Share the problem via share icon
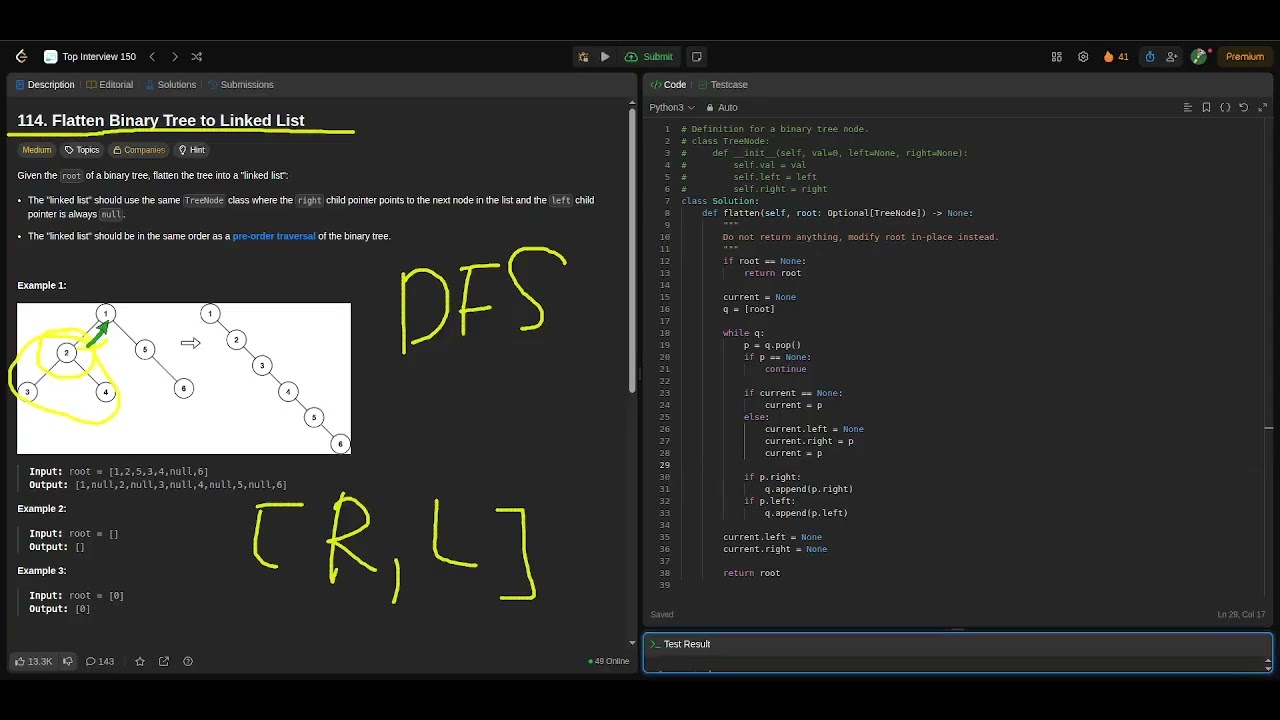The height and width of the screenshot is (720, 1280). 164,661
